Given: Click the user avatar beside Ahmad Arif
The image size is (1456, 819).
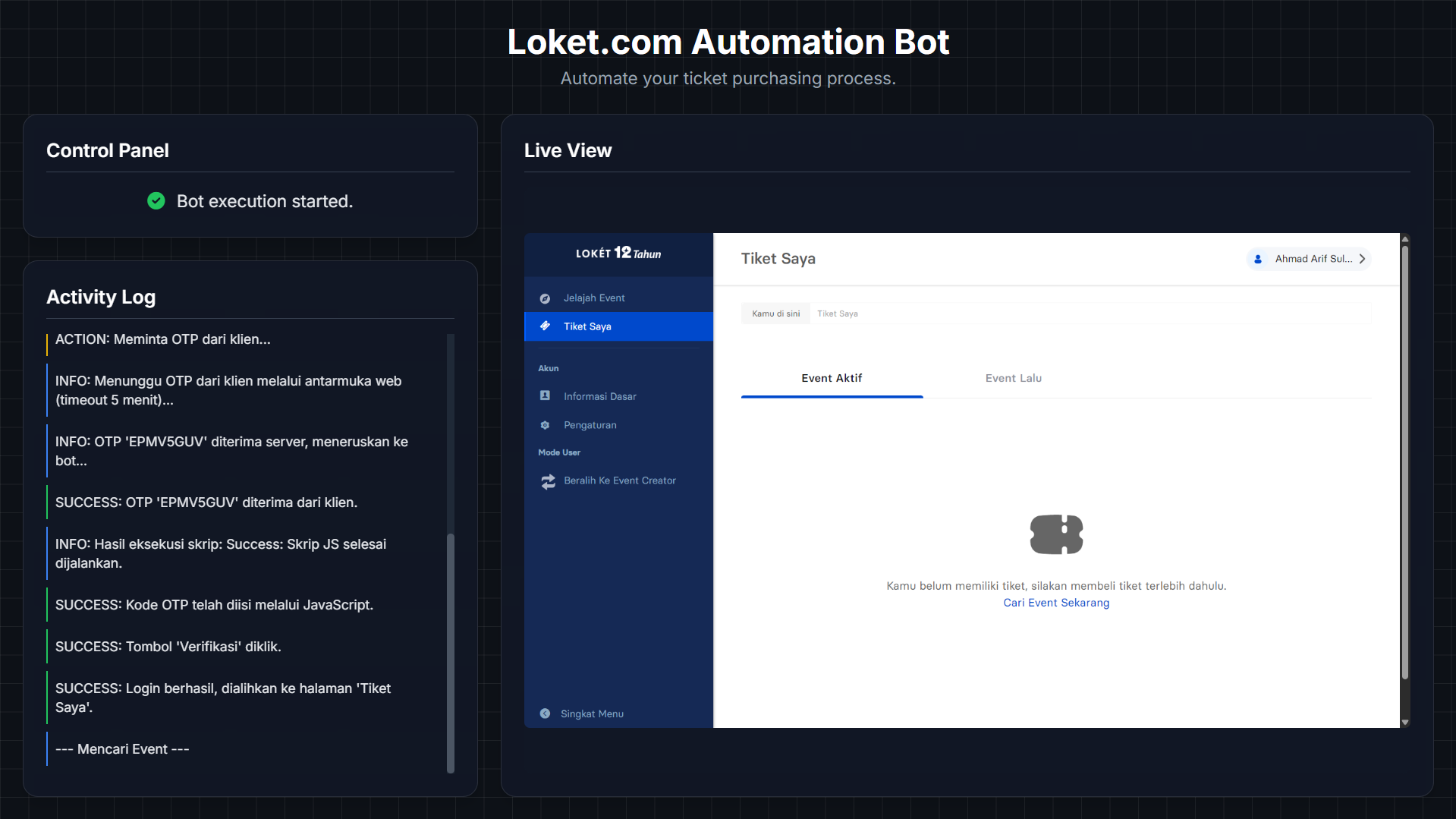Looking at the screenshot, I should (x=1259, y=259).
